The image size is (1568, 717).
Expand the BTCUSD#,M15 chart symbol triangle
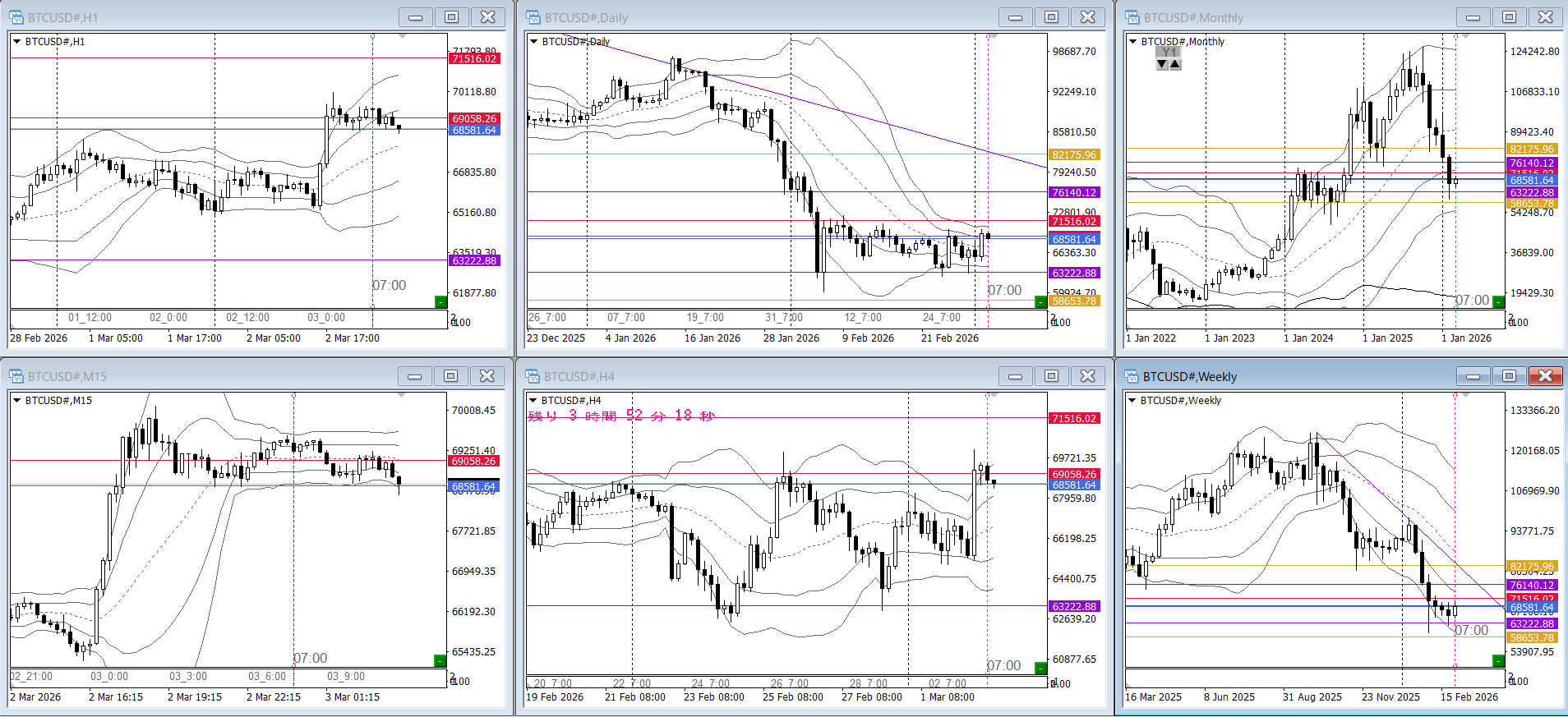click(16, 401)
